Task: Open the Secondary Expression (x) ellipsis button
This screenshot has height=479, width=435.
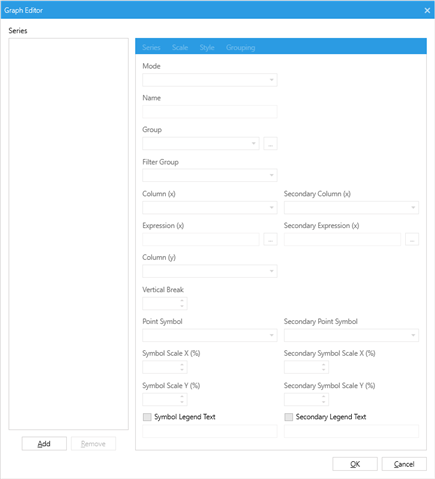Action: coord(412,239)
